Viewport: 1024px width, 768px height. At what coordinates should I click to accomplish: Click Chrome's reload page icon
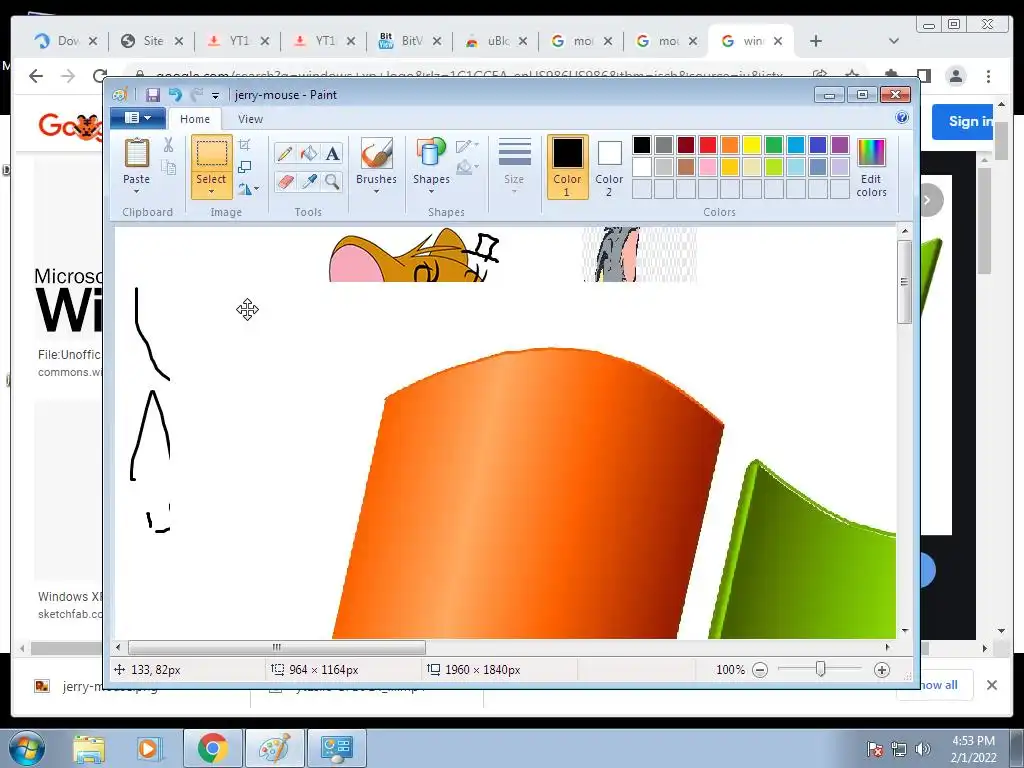pos(100,76)
